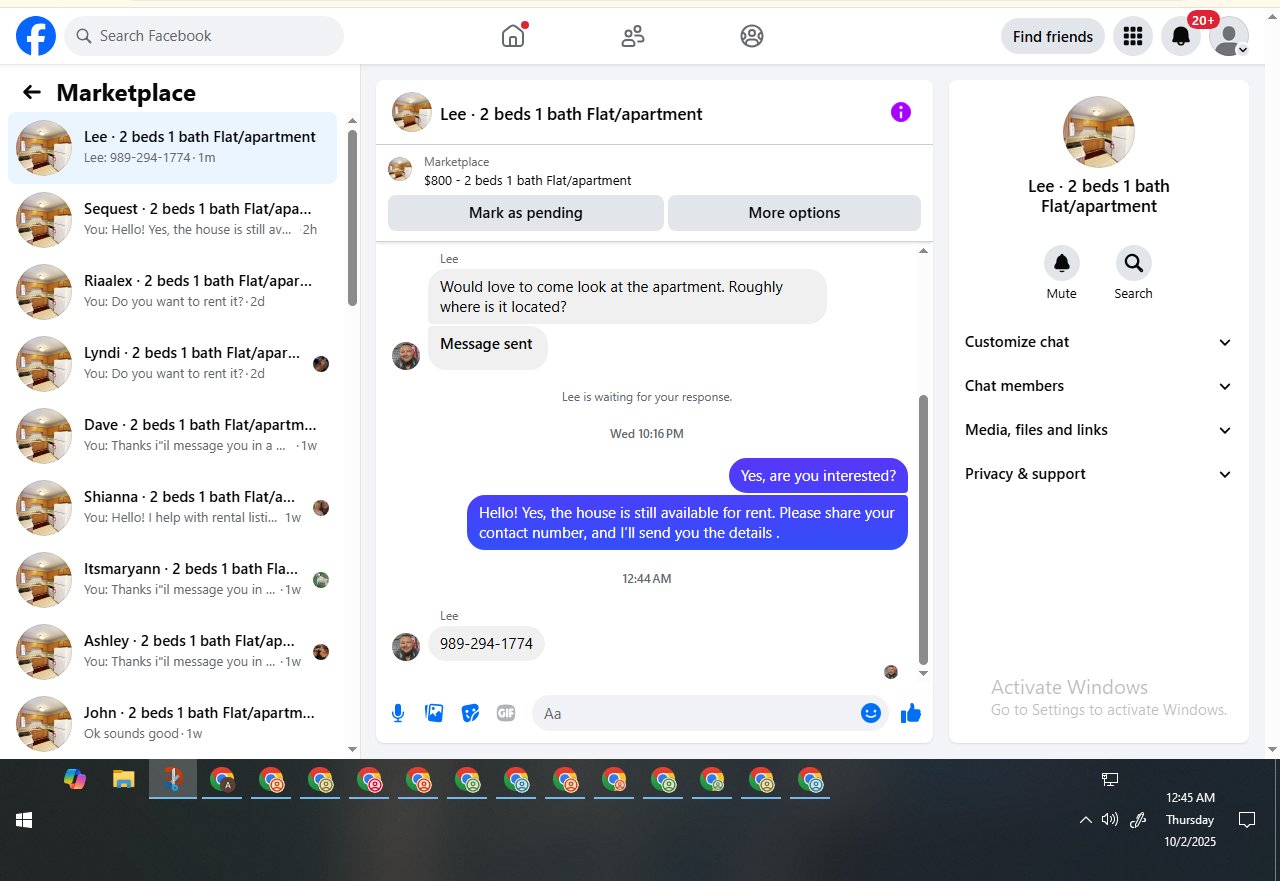Choose a sticker with the sticker icon
Viewport: 1280px width, 881px height.
(x=470, y=713)
